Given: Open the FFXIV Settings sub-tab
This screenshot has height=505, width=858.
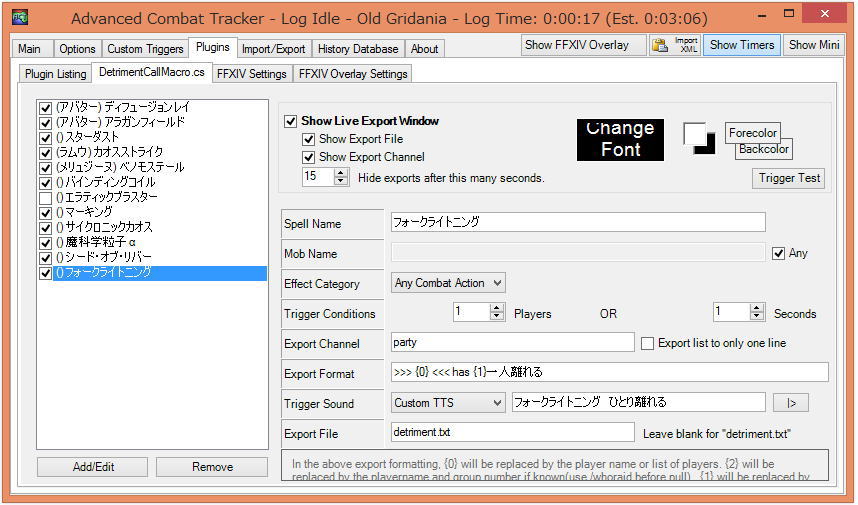Looking at the screenshot, I should (252, 74).
